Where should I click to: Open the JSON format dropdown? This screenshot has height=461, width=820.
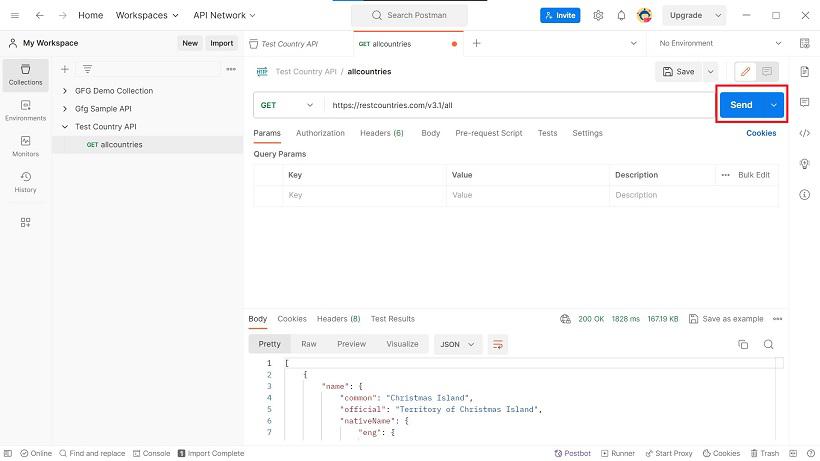pyautogui.click(x=458, y=344)
